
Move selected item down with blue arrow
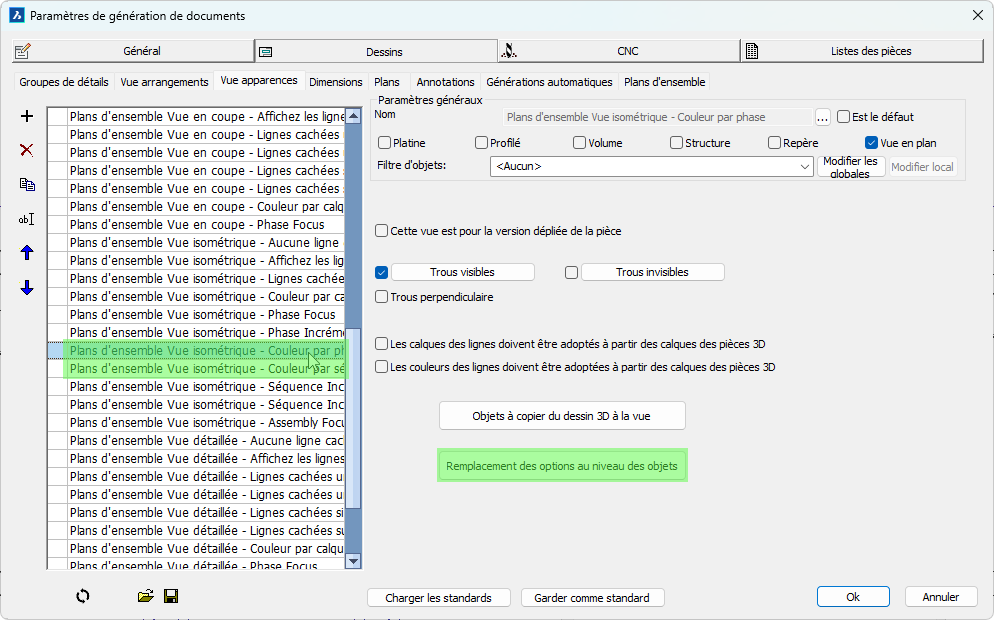tap(27, 288)
